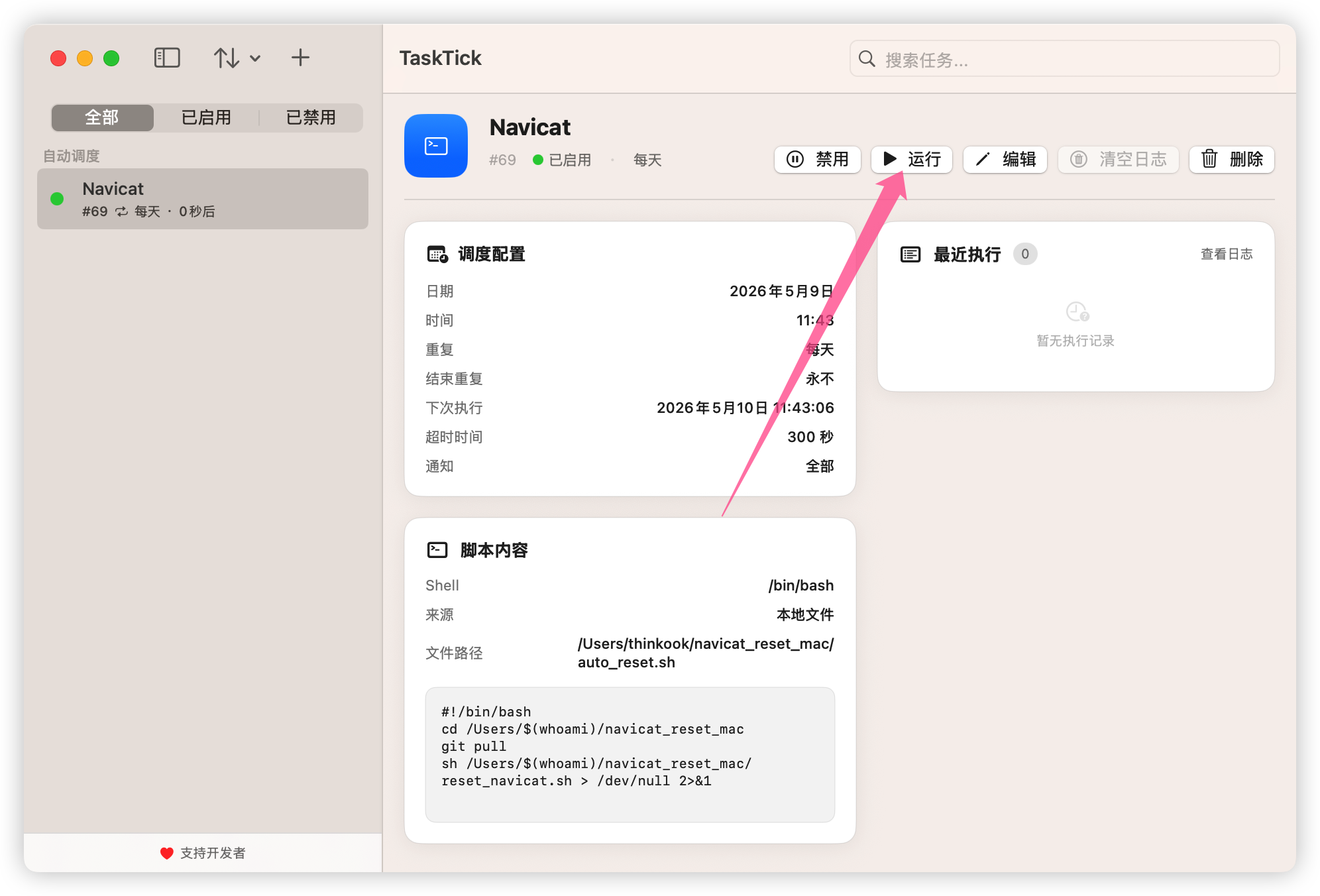The width and height of the screenshot is (1320, 896).
Task: Click the 自动调度 section header
Action: [x=72, y=156]
